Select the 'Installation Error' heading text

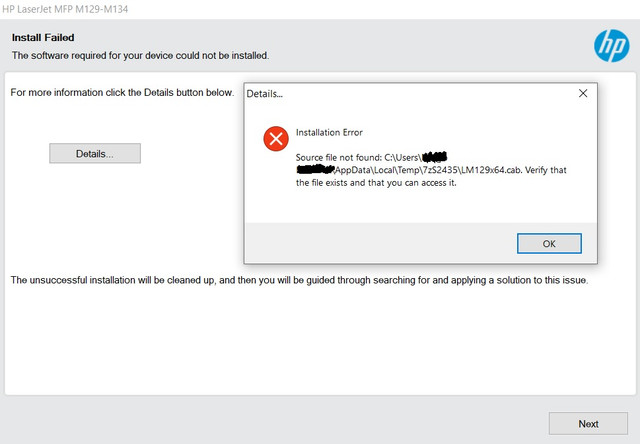click(329, 133)
